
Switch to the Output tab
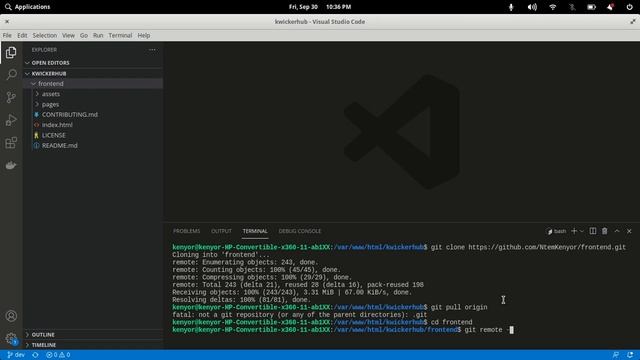click(x=221, y=231)
